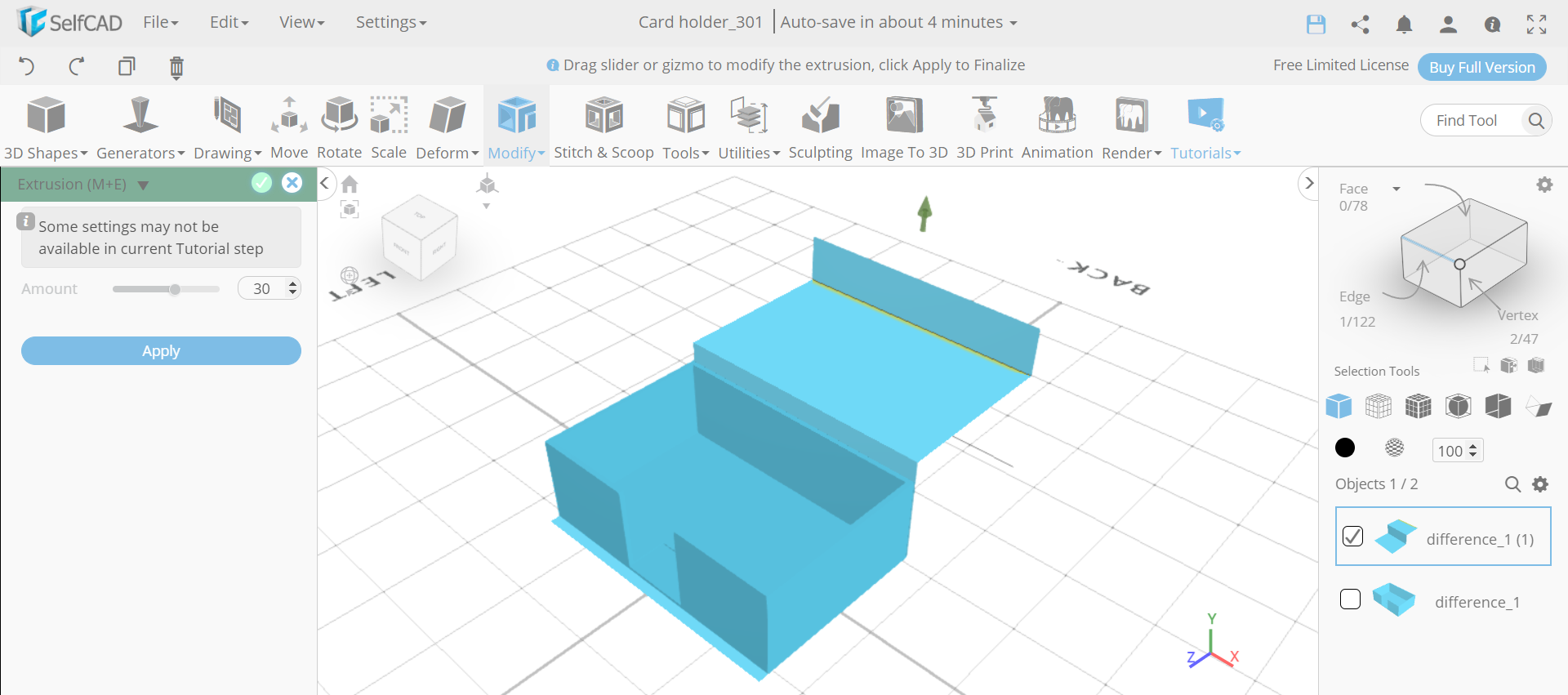Select solid object selection mode cube
This screenshot has width=1568, height=695.
click(1339, 406)
